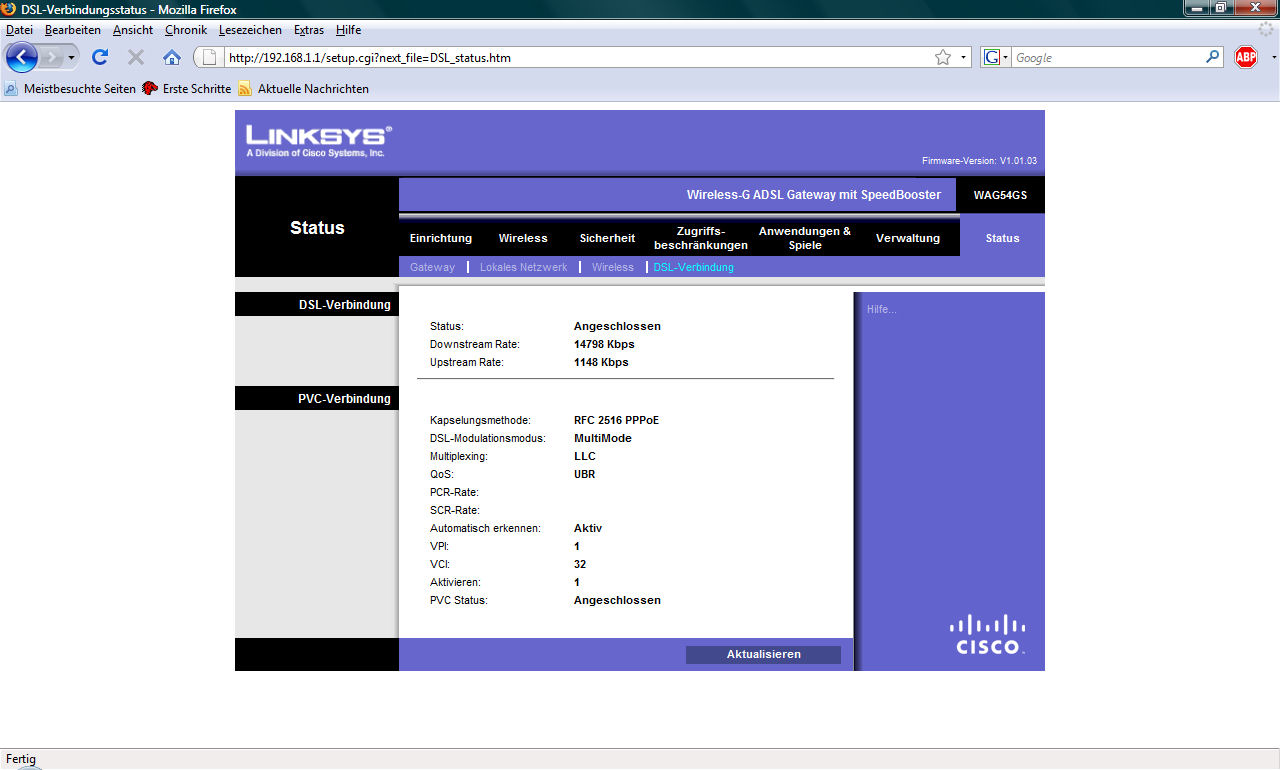This screenshot has height=770, width=1280.
Task: Open the Lesezeichen menu
Action: pos(250,30)
